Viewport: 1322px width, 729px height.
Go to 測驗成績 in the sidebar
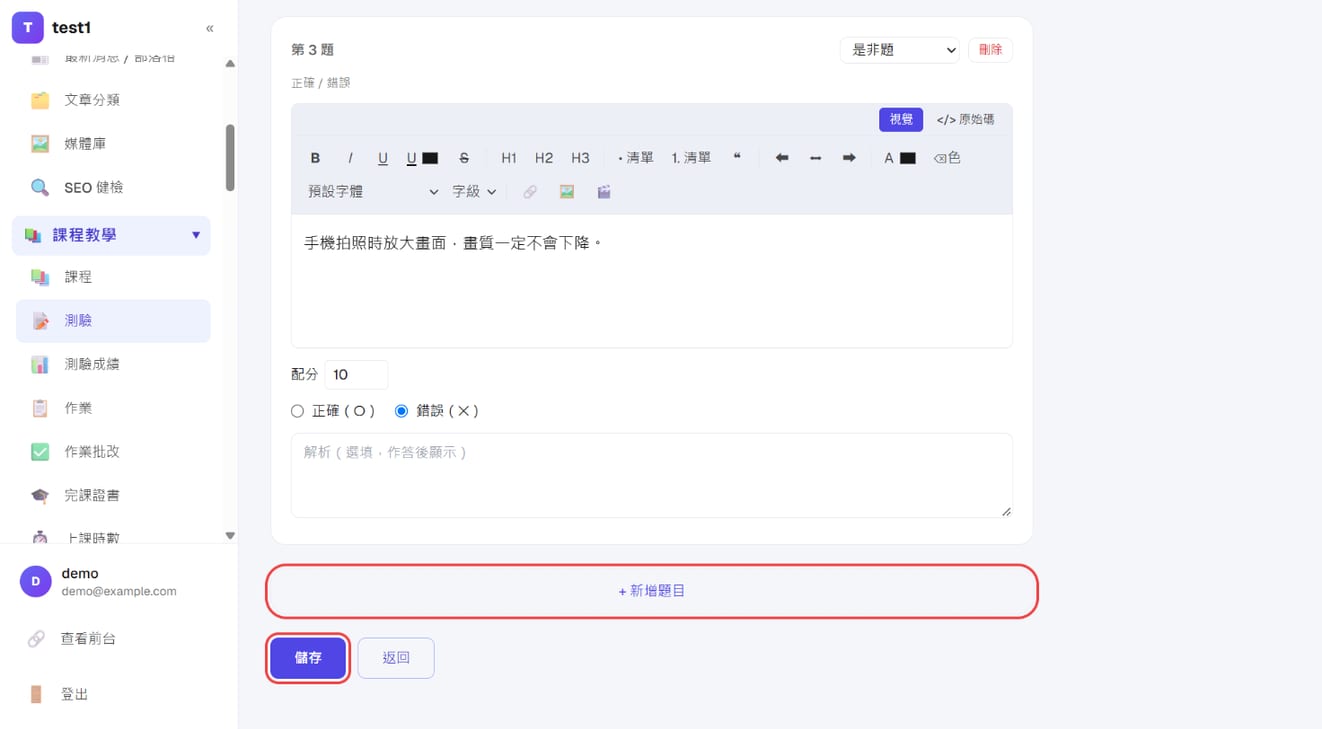coord(114,364)
